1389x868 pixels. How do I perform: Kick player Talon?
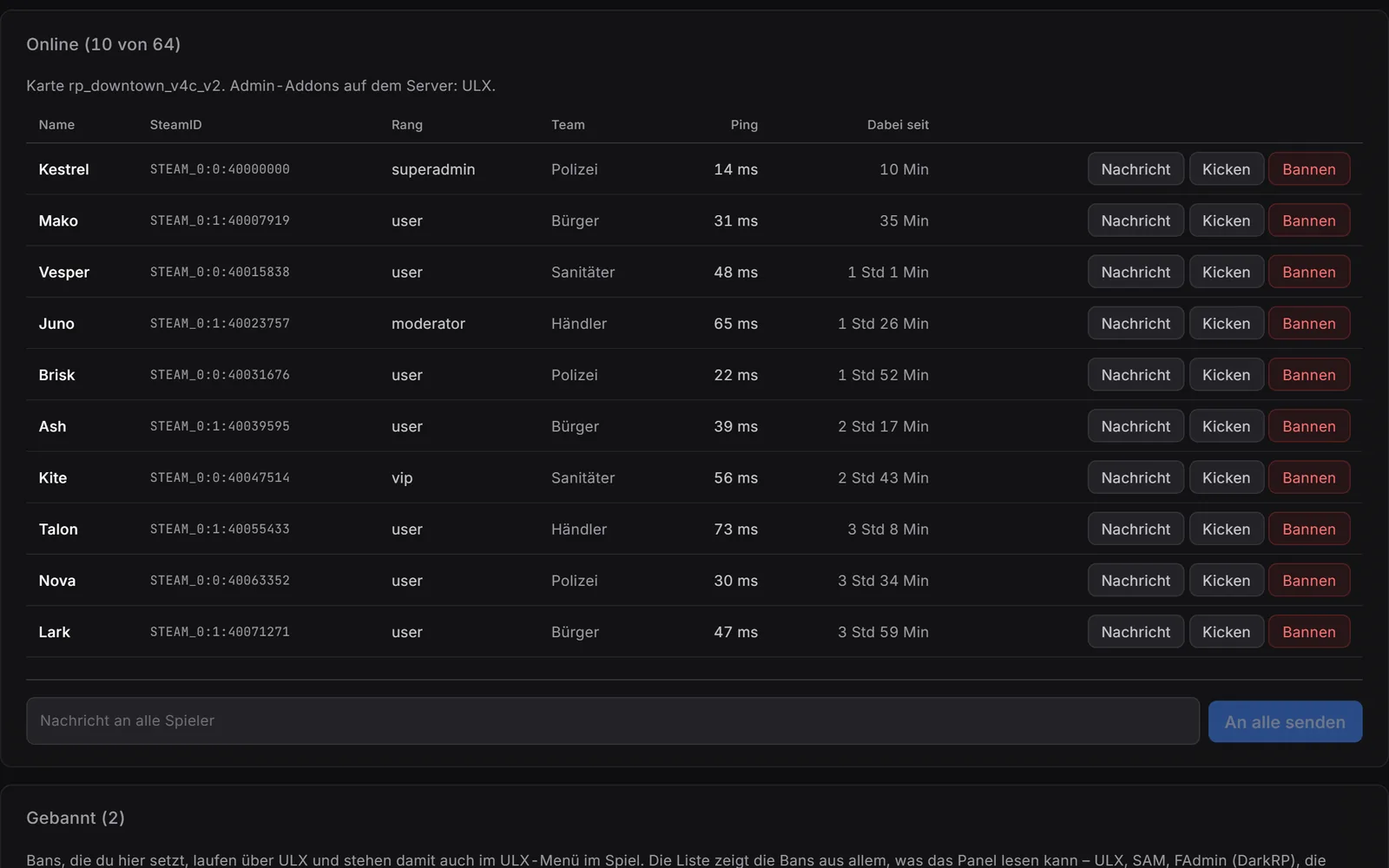click(1226, 529)
